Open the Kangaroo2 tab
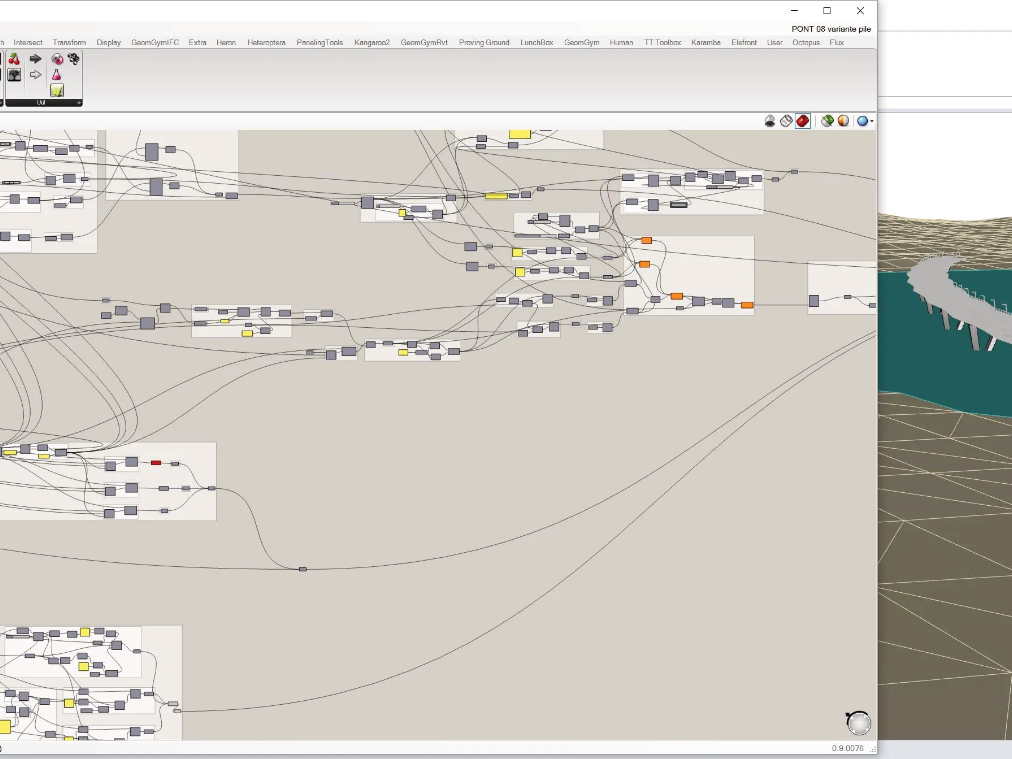Screen dimensions: 1012x759 pyautogui.click(x=372, y=43)
